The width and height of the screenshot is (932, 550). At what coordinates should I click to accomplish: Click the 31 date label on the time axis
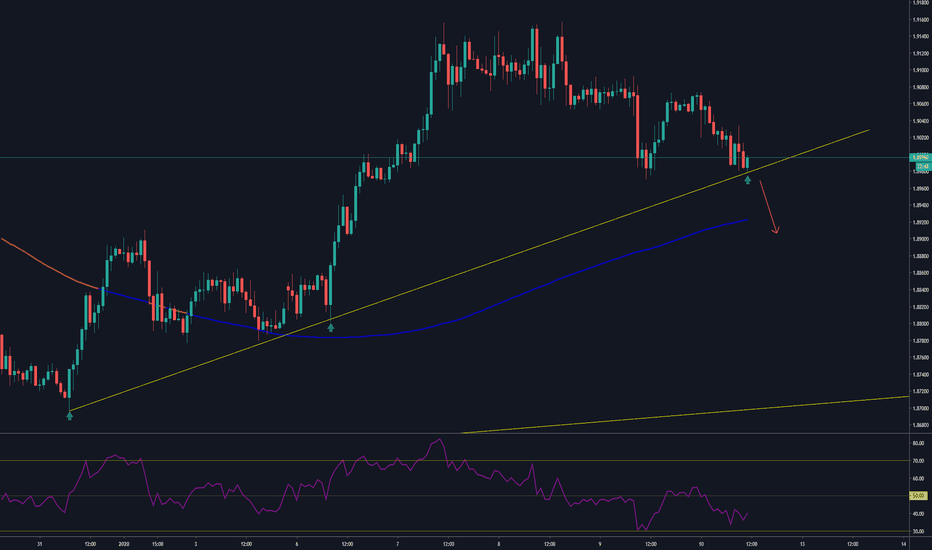point(37,543)
